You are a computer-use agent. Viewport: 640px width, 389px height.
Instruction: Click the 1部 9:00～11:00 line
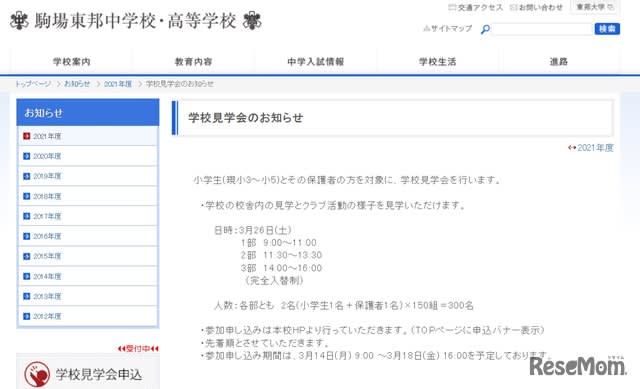[x=279, y=243]
